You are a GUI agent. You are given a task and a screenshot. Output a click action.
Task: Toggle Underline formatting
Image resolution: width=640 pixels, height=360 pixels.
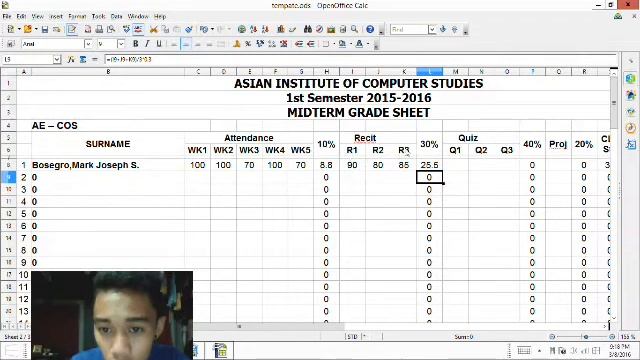coord(159,44)
